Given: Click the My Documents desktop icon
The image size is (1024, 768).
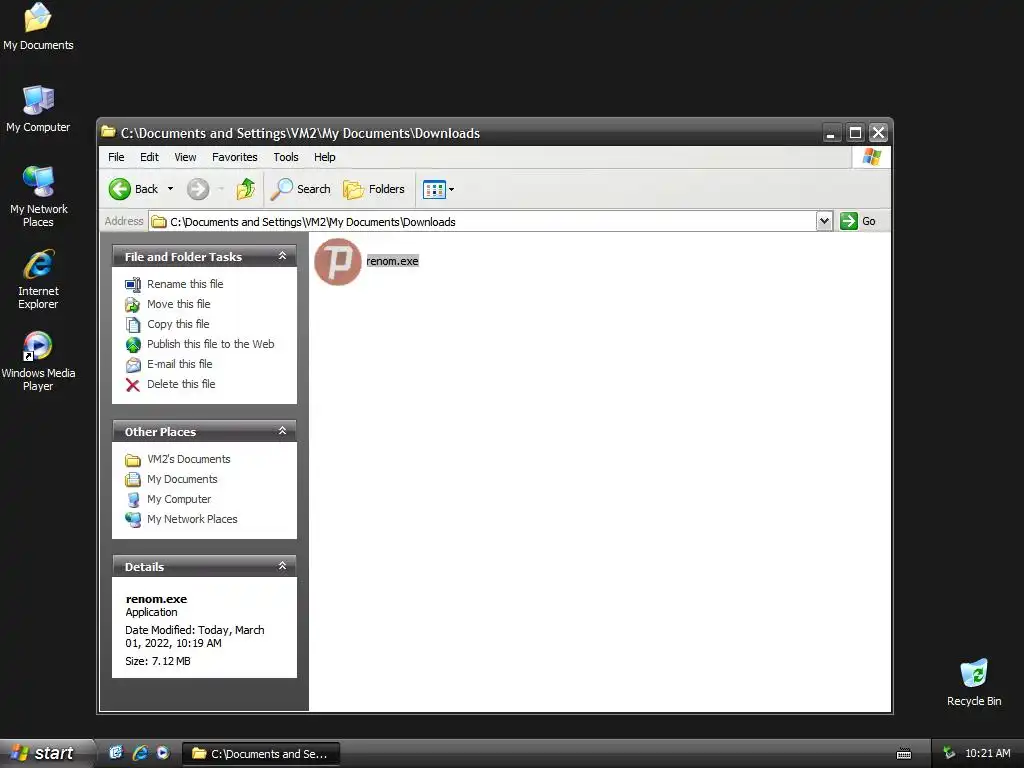Looking at the screenshot, I should [x=38, y=26].
